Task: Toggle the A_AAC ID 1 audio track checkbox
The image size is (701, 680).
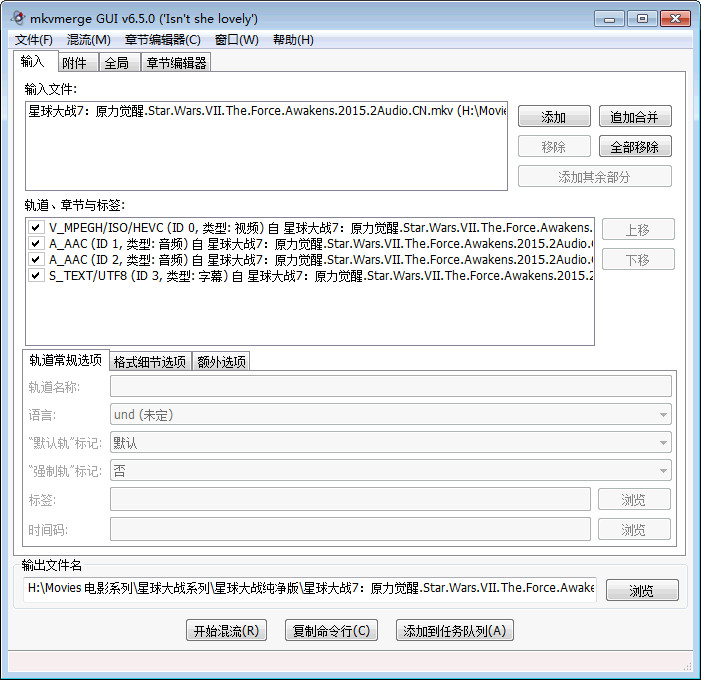Action: point(36,243)
